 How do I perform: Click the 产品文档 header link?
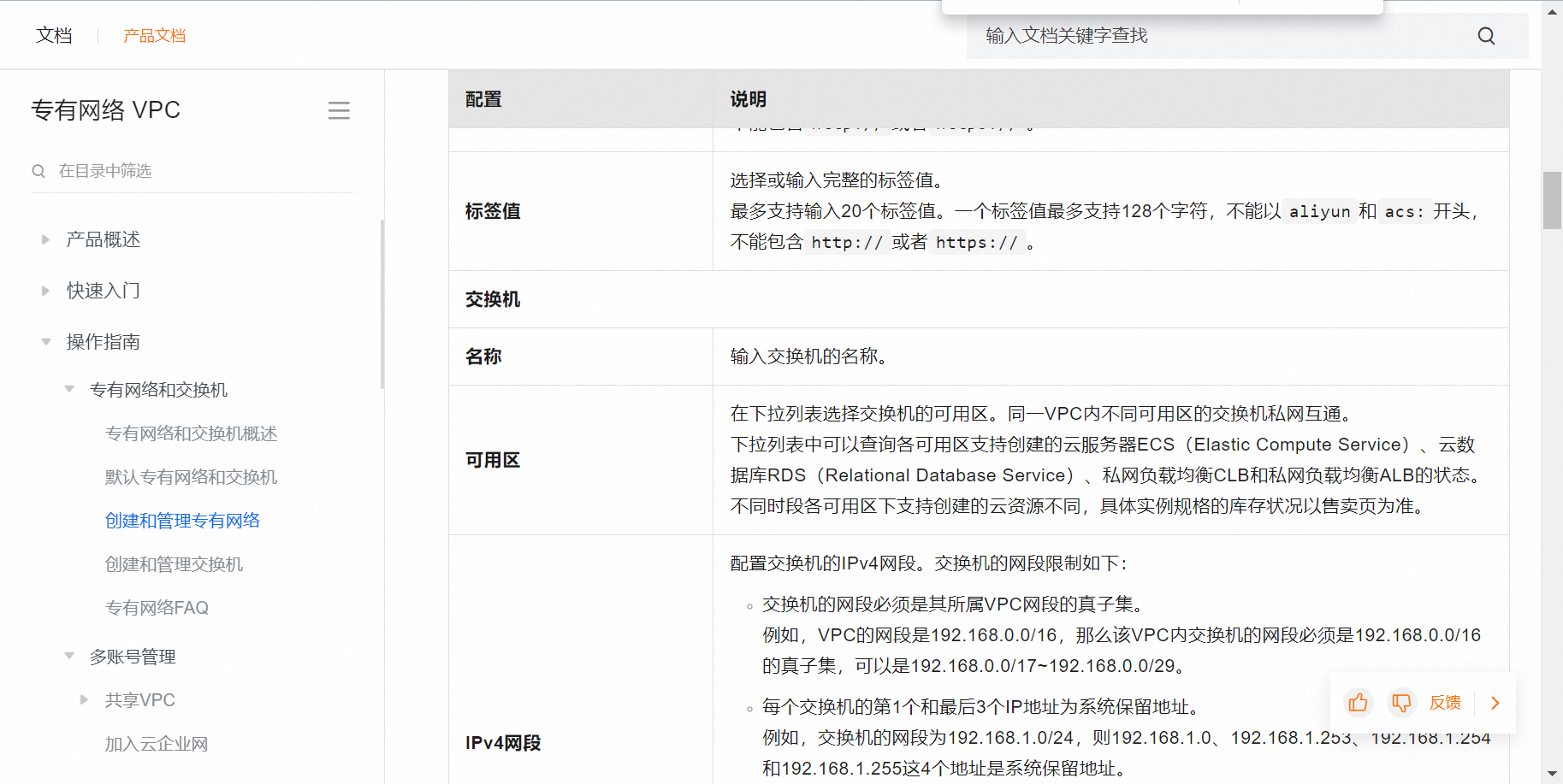[154, 35]
